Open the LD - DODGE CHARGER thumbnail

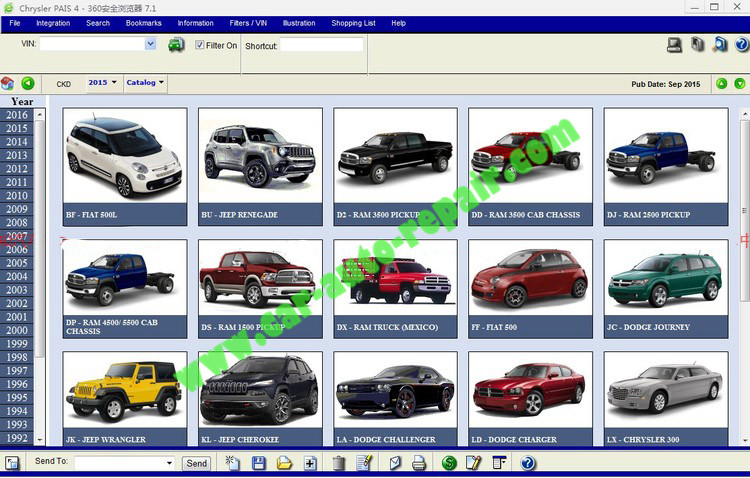pyautogui.click(x=530, y=399)
